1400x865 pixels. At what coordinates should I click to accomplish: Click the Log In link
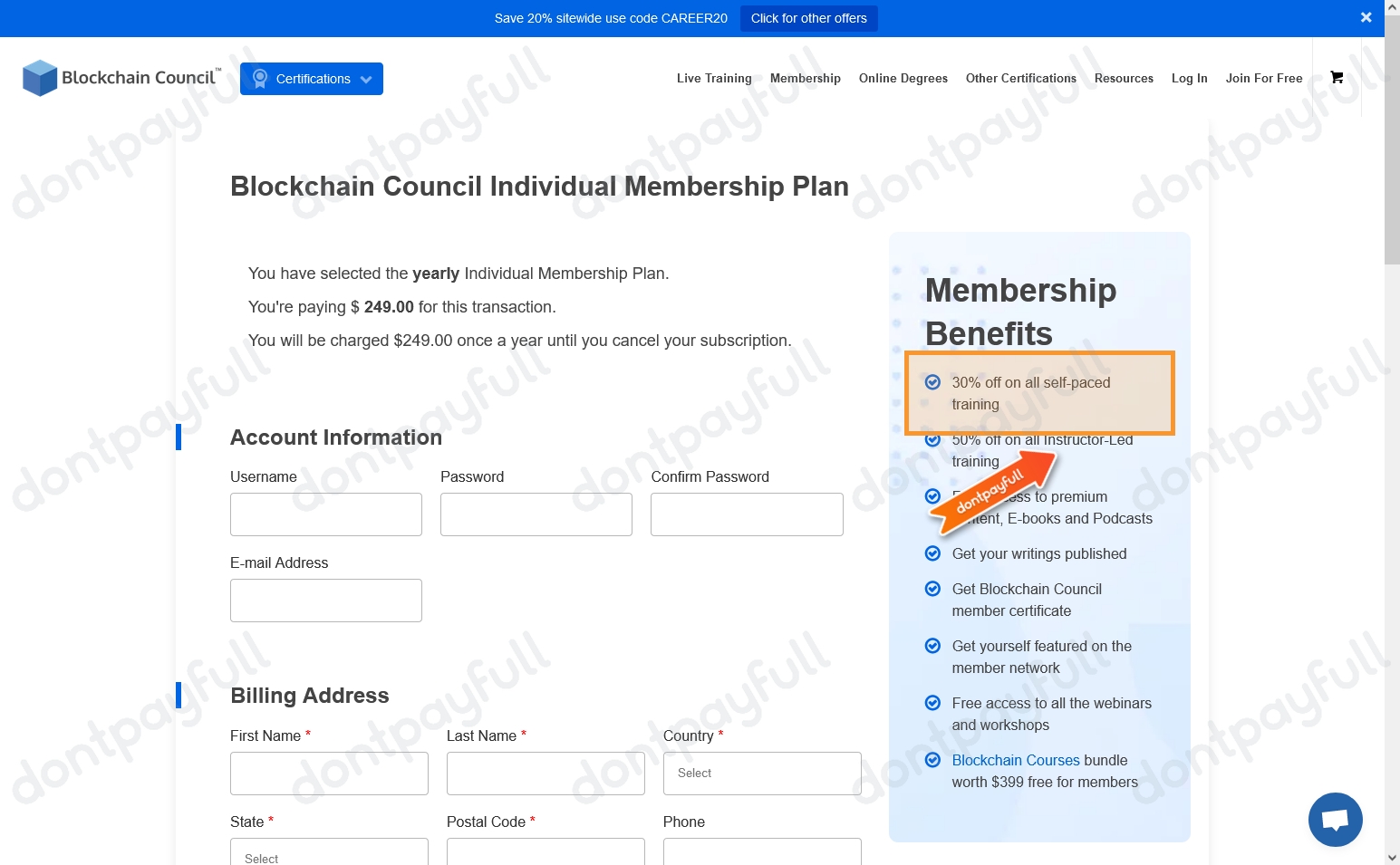coord(1189,79)
